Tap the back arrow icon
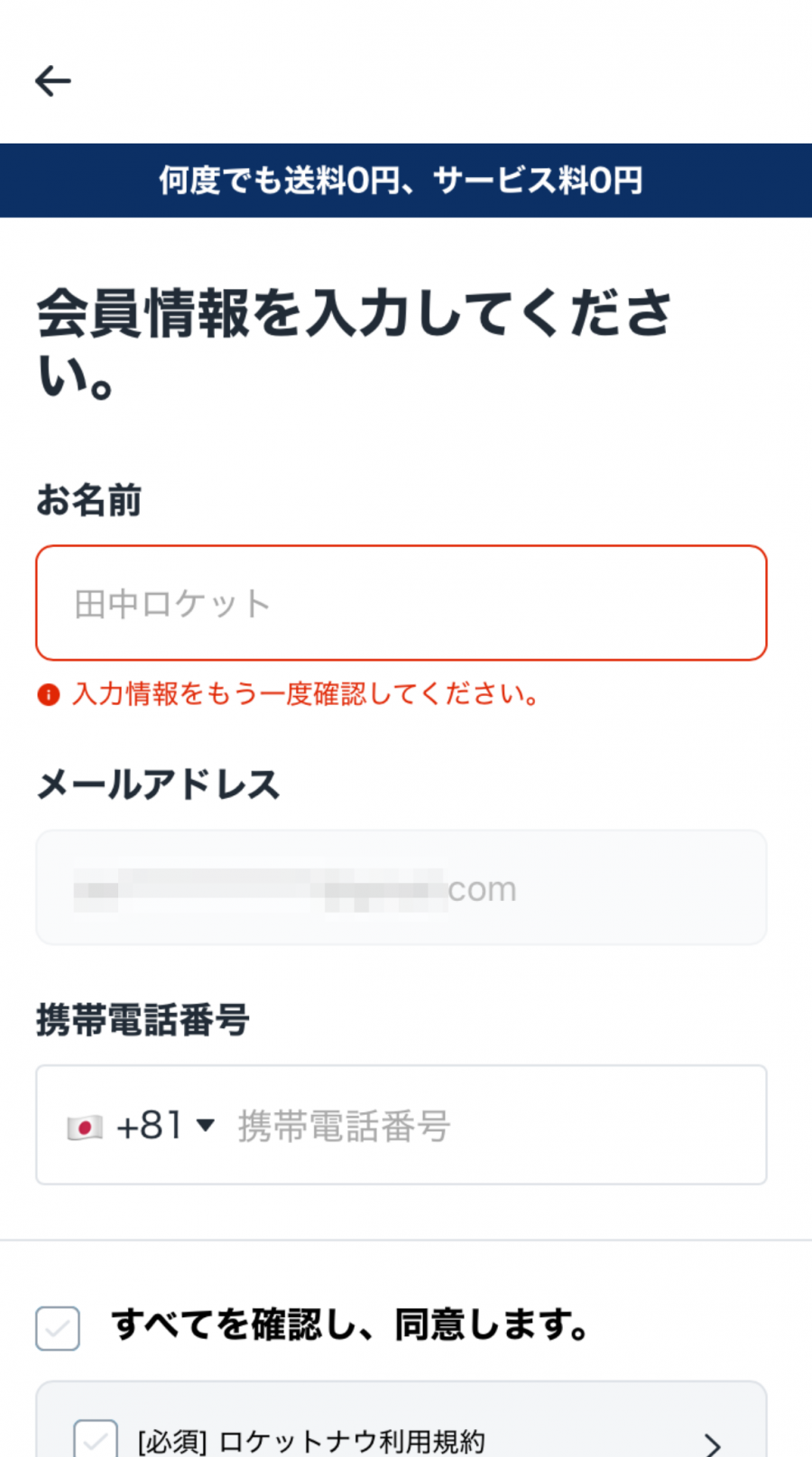The width and height of the screenshot is (812, 1457). click(x=53, y=81)
